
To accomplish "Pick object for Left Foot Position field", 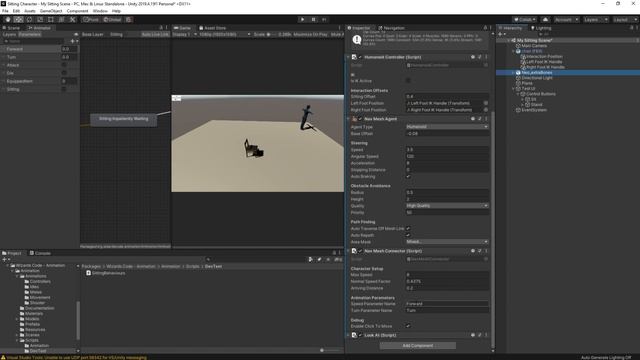I will coord(486,103).
